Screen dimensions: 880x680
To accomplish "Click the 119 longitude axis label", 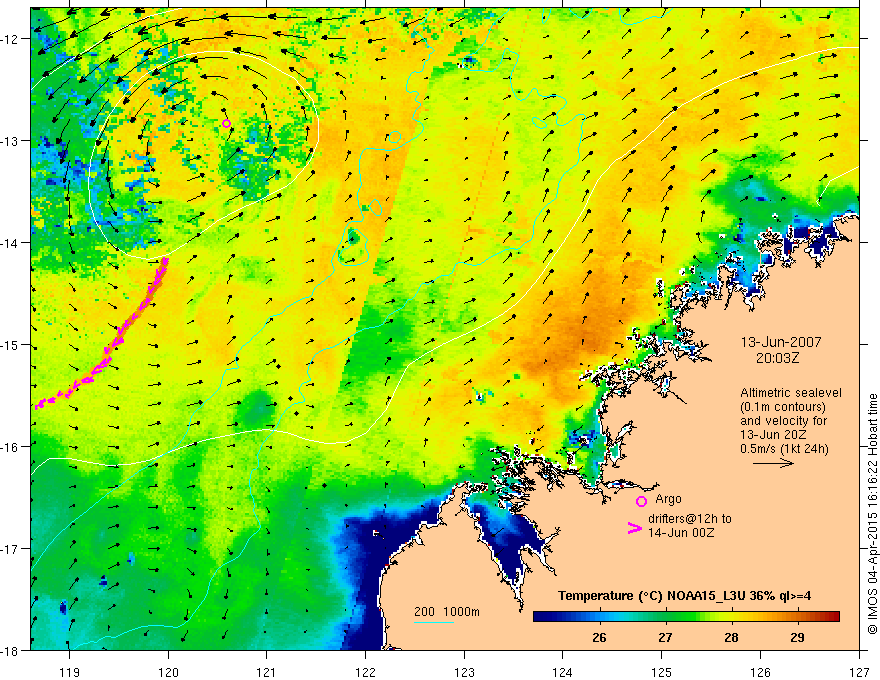I will click(x=70, y=672).
